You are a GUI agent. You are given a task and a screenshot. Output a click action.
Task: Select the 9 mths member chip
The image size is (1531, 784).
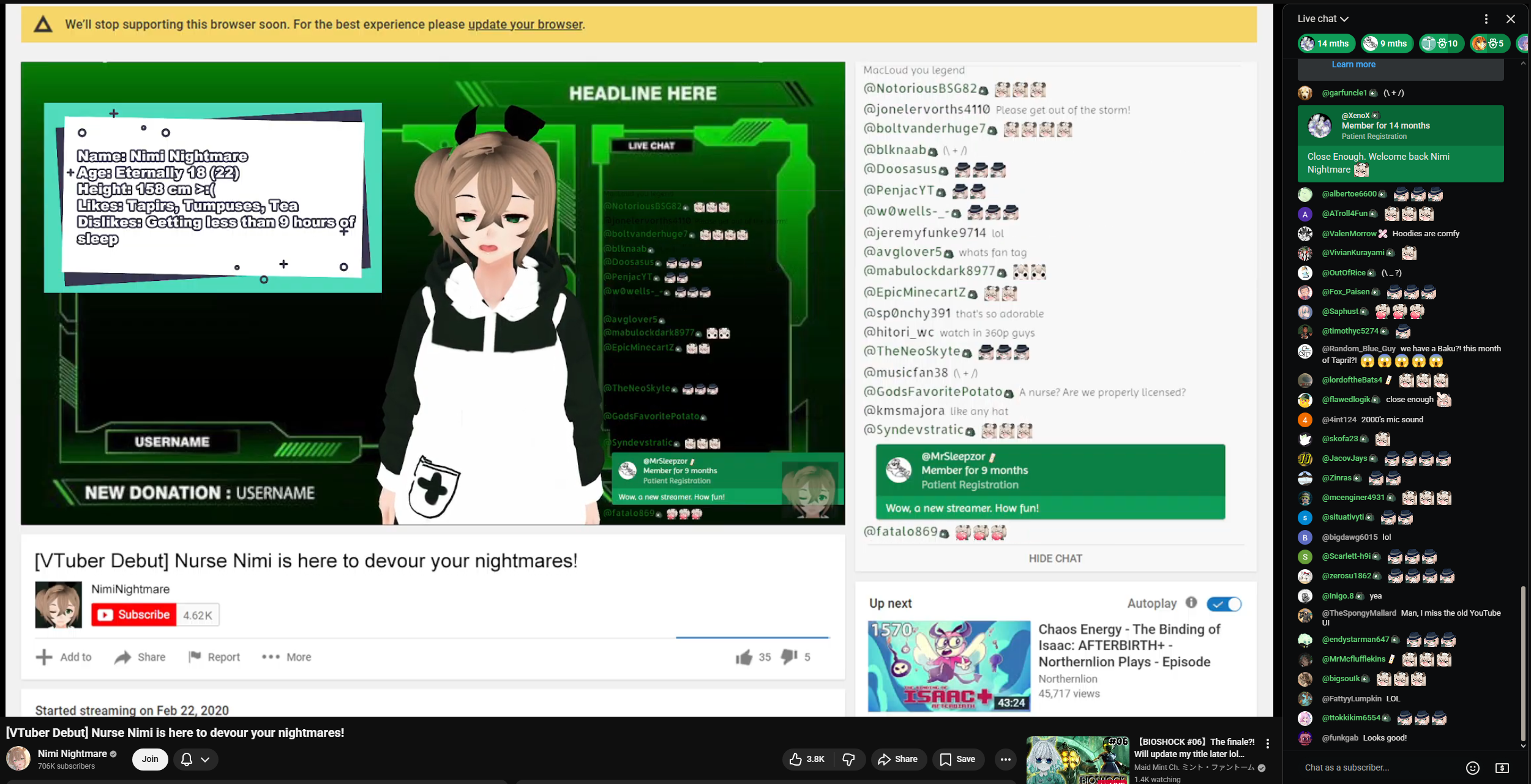coord(1387,43)
